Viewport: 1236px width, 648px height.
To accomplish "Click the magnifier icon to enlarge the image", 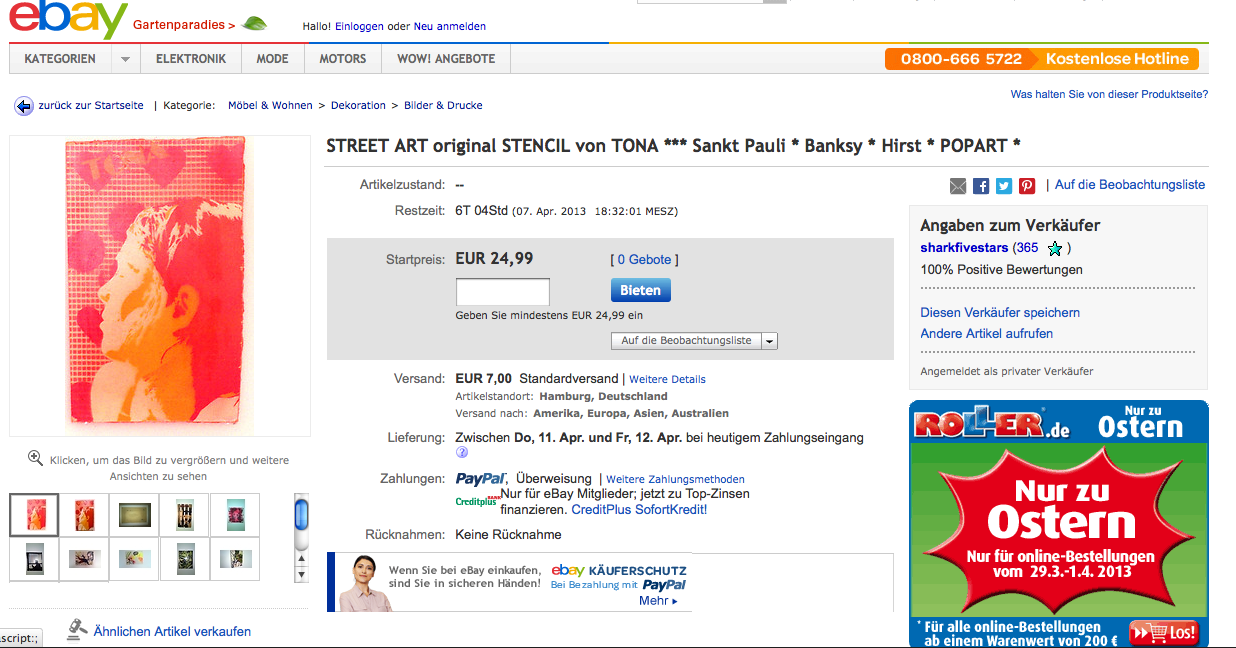I will (35, 459).
